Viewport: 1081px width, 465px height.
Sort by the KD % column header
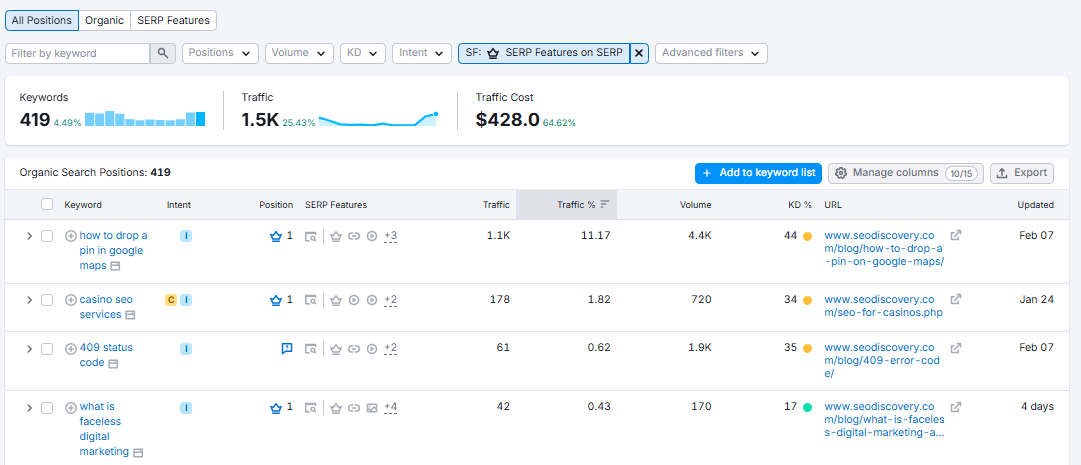(800, 204)
